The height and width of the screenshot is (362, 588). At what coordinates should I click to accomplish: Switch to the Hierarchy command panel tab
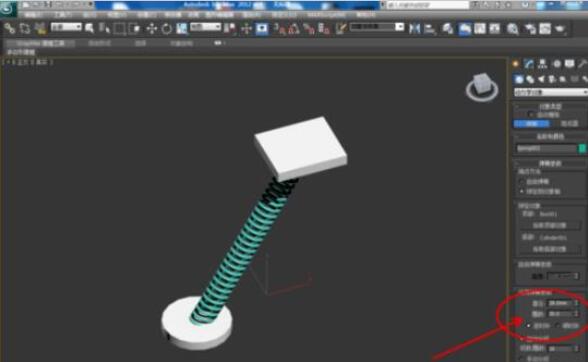(x=543, y=64)
